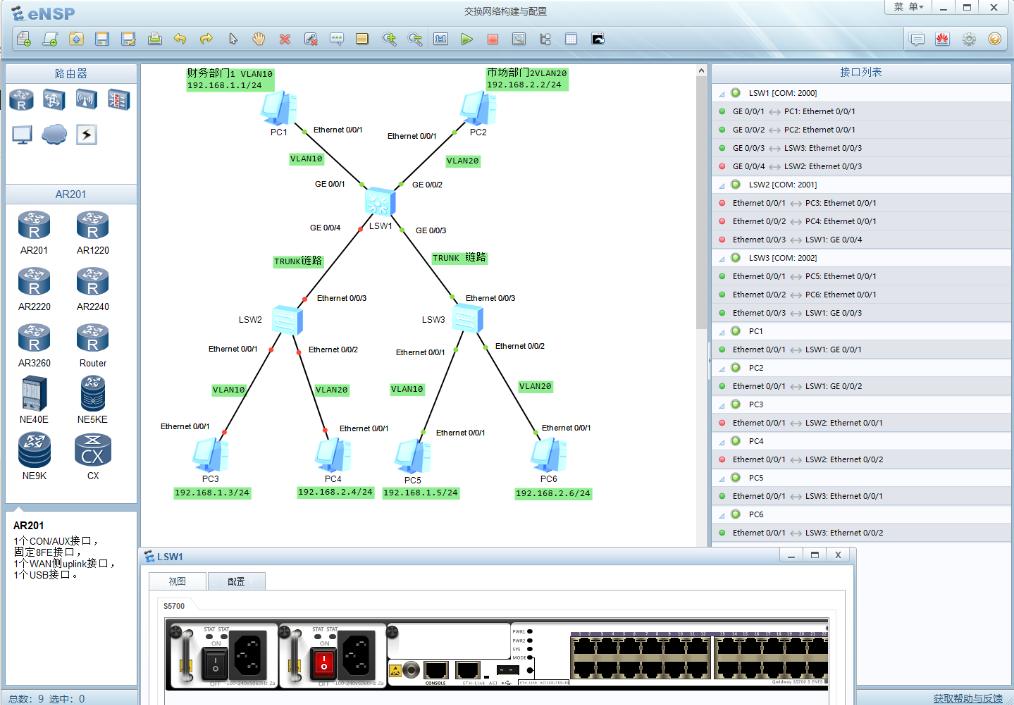Select the hand drag tool
This screenshot has width=1014, height=705.
[258, 39]
